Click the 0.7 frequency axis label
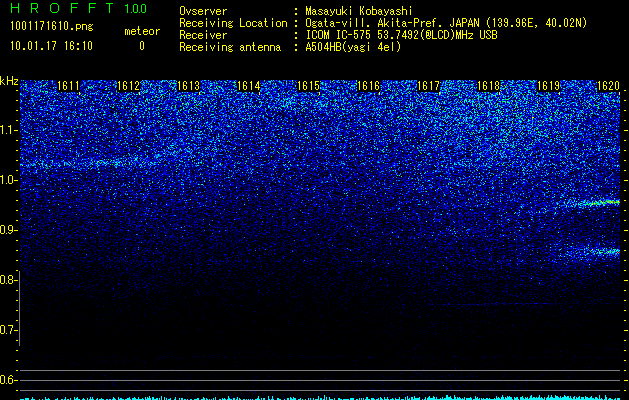629x400 pixels. (9, 330)
